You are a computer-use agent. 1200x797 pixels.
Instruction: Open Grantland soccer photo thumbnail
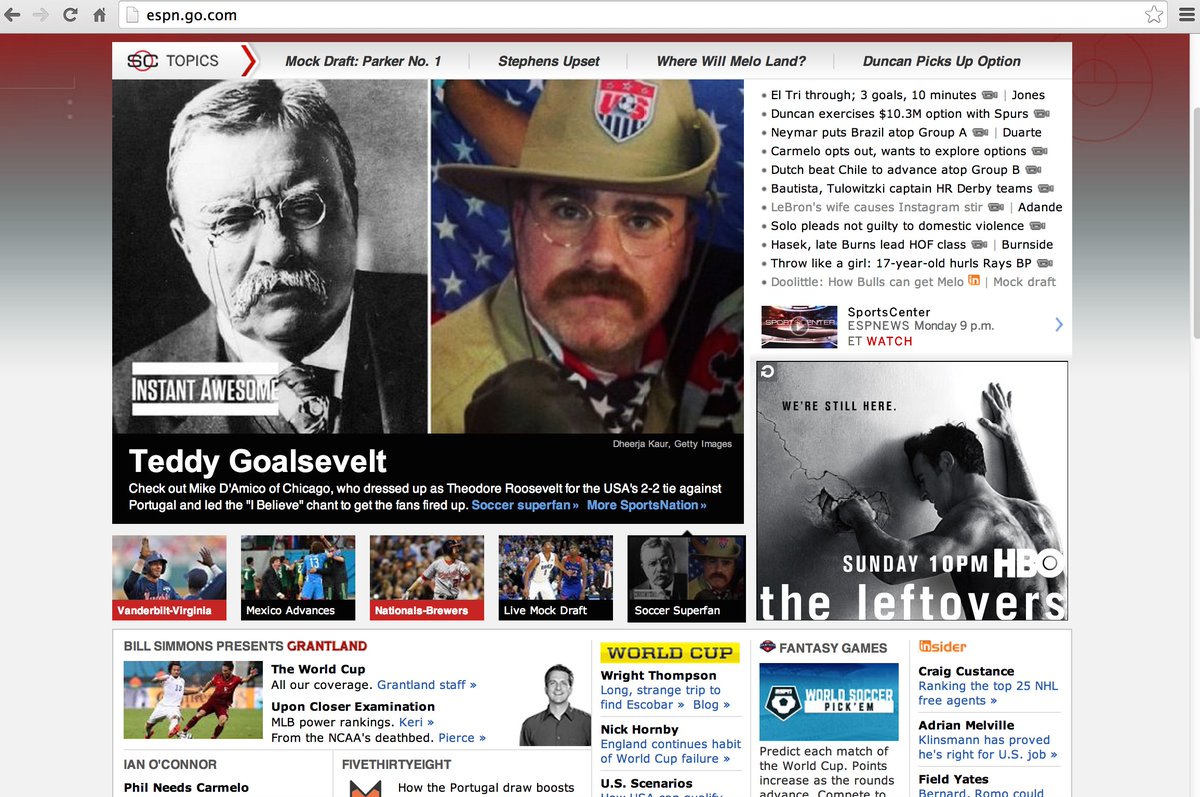tap(193, 700)
